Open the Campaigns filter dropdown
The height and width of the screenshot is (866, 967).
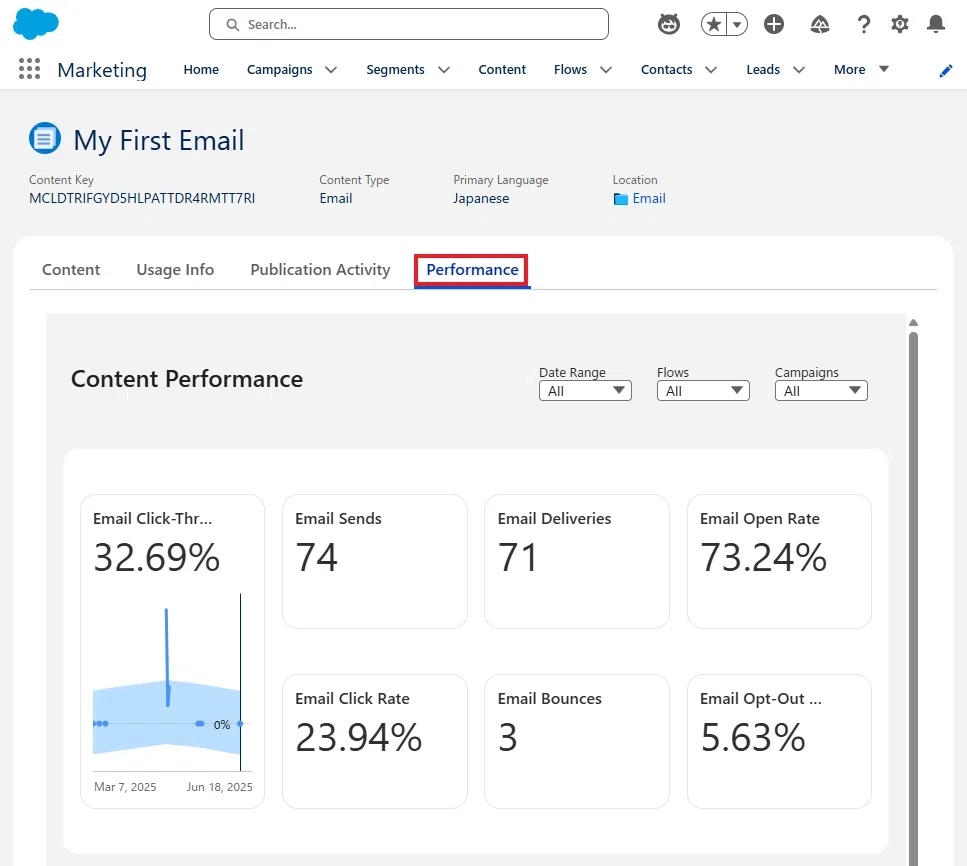[821, 390]
